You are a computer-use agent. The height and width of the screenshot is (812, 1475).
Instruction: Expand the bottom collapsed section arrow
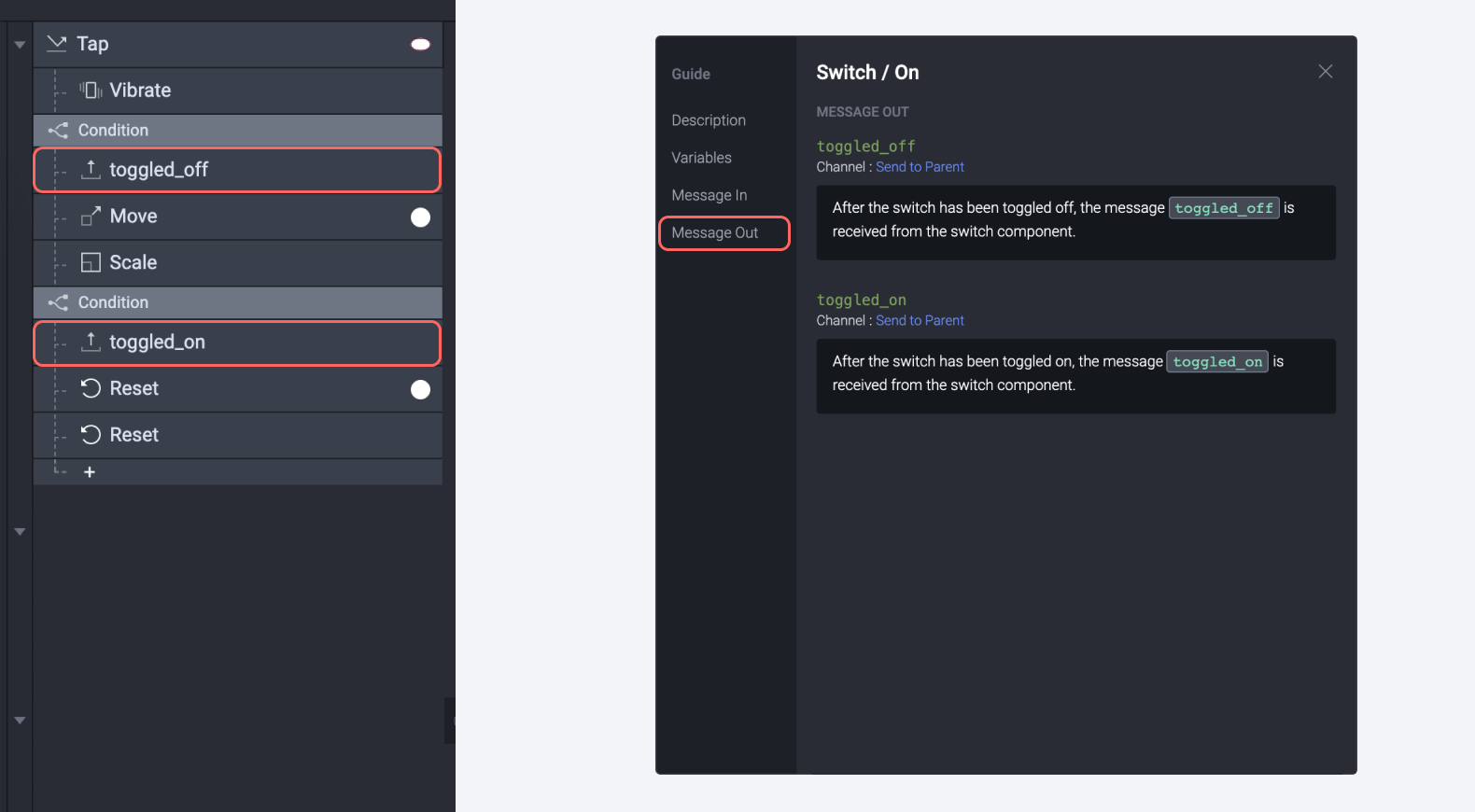20,721
